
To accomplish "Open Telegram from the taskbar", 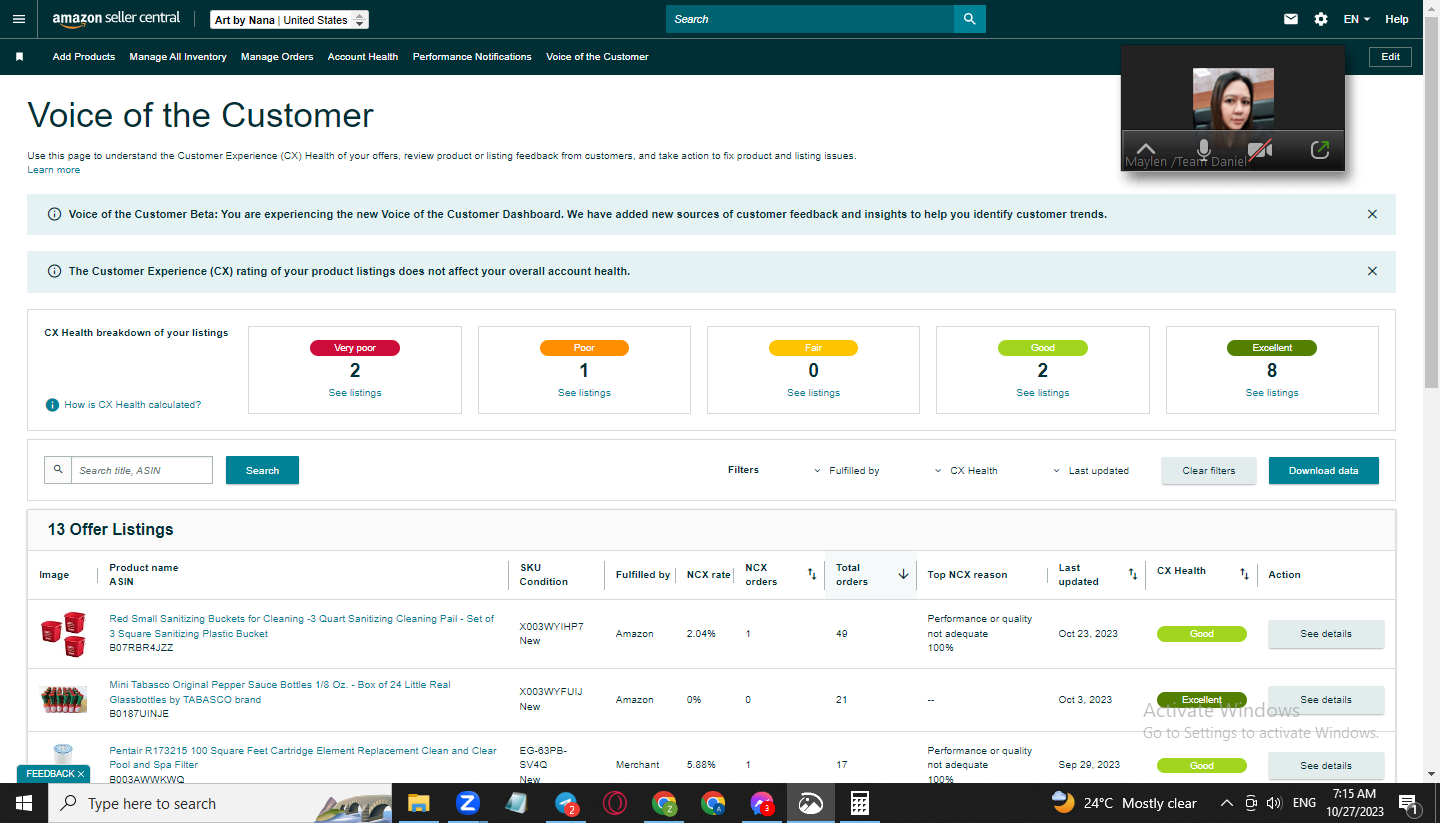I will (566, 803).
